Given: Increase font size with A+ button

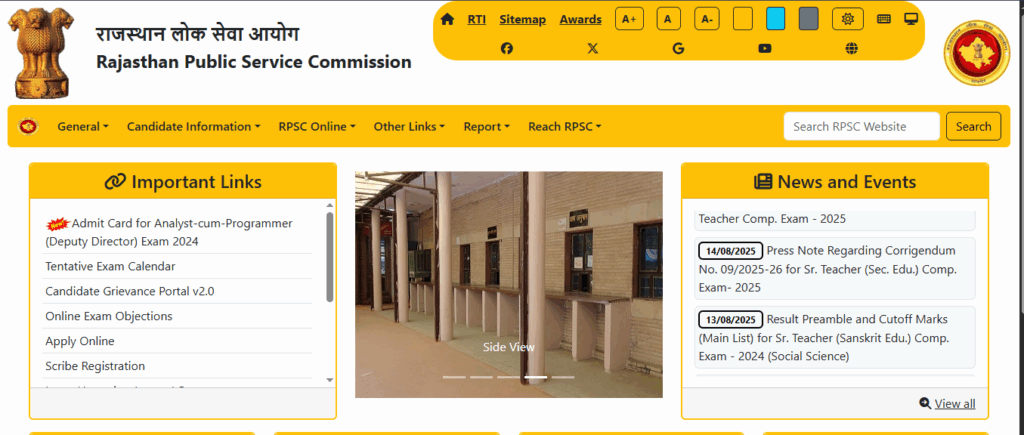Looking at the screenshot, I should pos(629,19).
